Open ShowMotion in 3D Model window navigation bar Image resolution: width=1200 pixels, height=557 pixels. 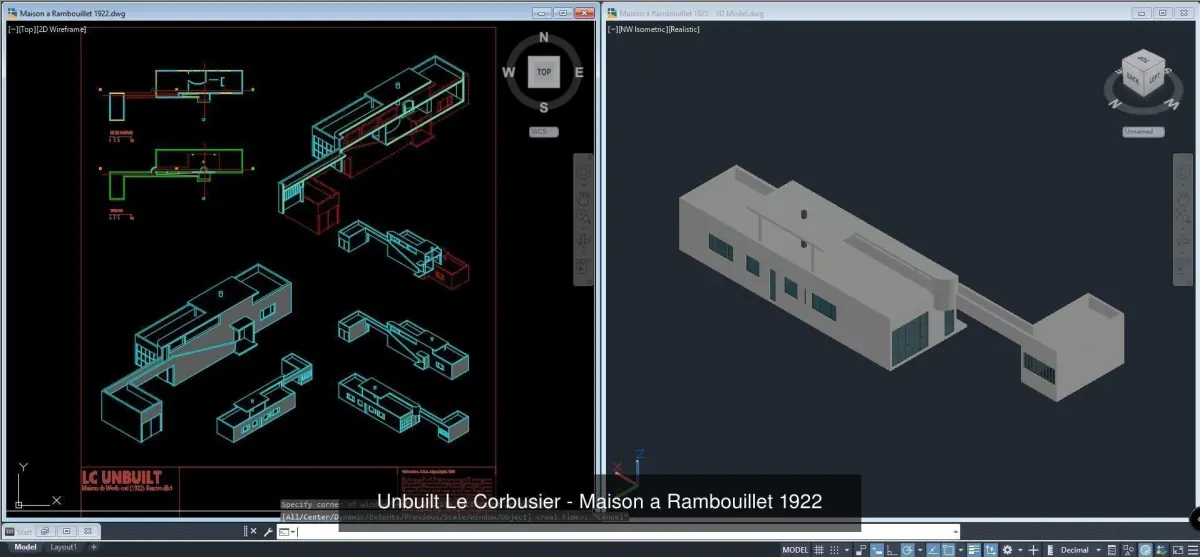(1183, 265)
